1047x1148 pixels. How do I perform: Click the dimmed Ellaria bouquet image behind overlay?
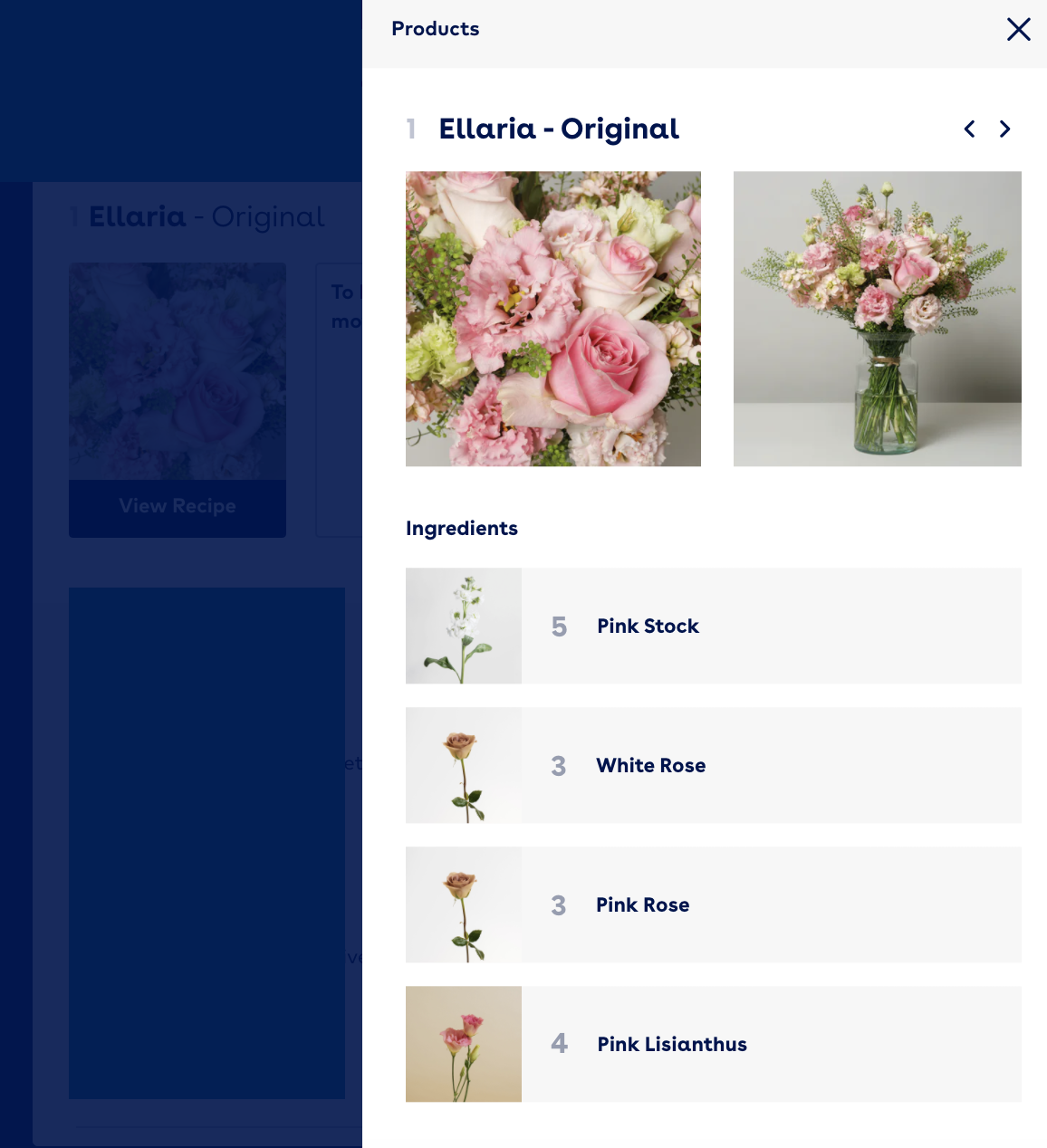click(178, 371)
